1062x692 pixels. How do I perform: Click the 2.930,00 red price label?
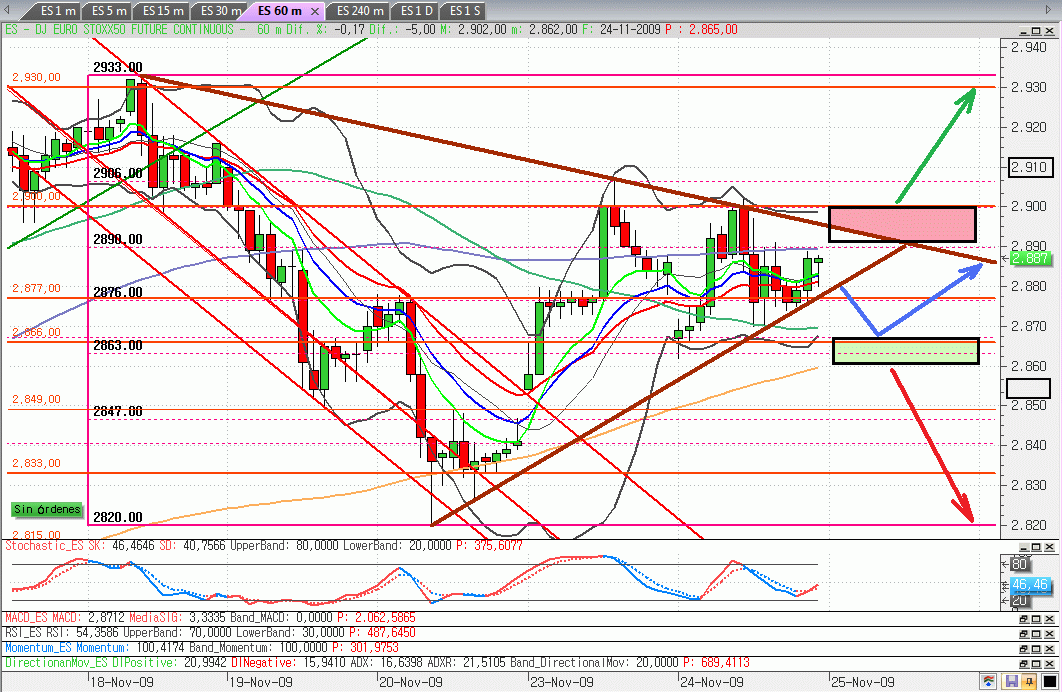(x=36, y=77)
